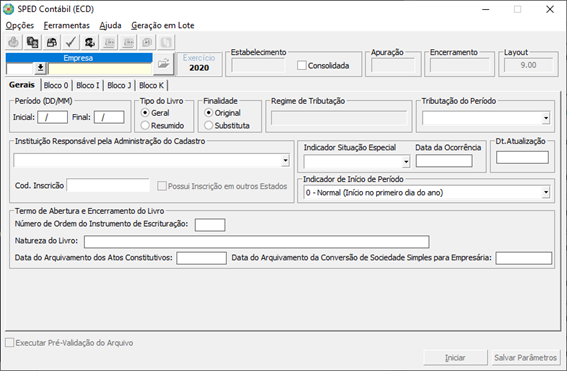Viewport: 567px width, 371px height.
Task: Open the Tributação do Período dropdown
Action: tap(546, 118)
